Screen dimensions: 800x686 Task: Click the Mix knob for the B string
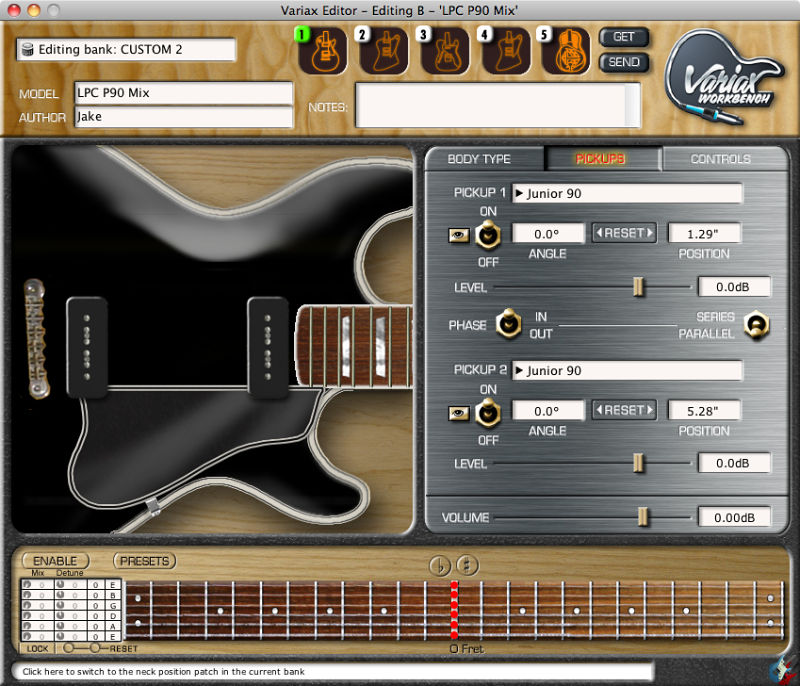point(27,595)
